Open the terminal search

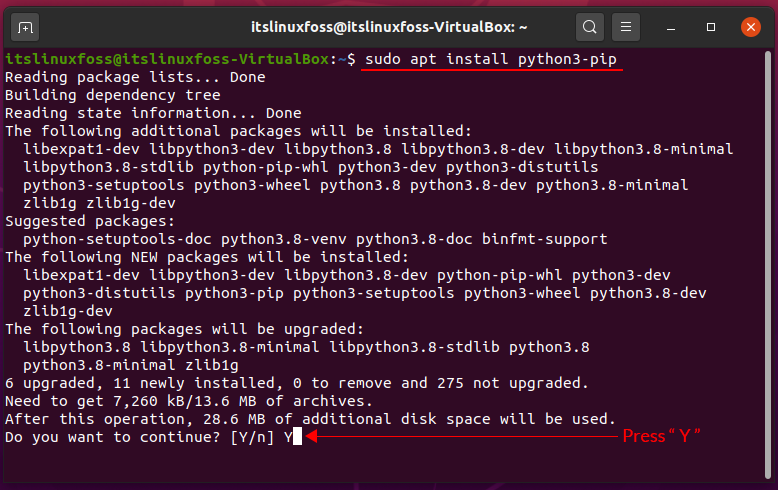[589, 27]
